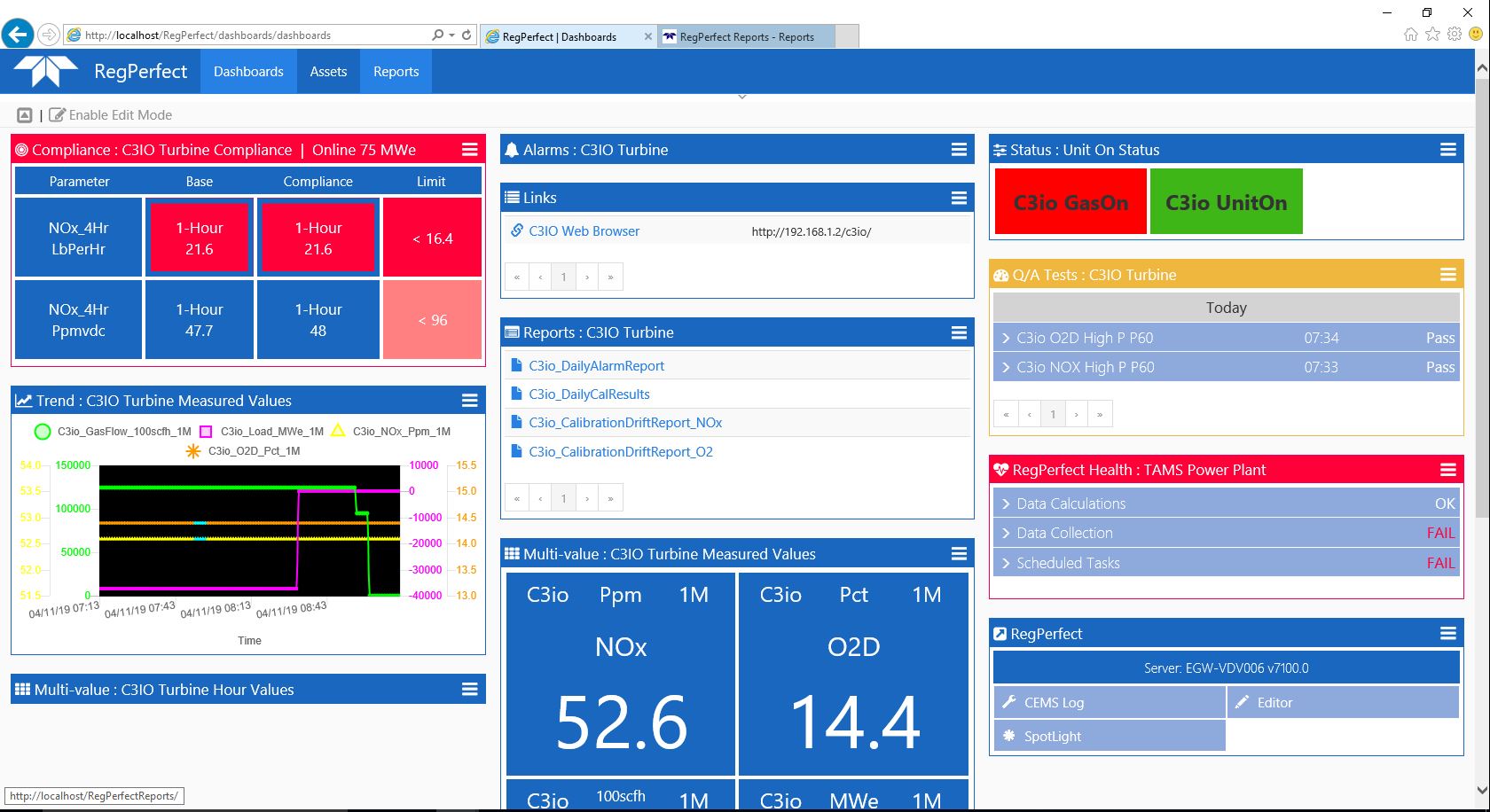Screen dimensions: 1490x812
Task: Click the browser address bar
Action: (x=253, y=35)
